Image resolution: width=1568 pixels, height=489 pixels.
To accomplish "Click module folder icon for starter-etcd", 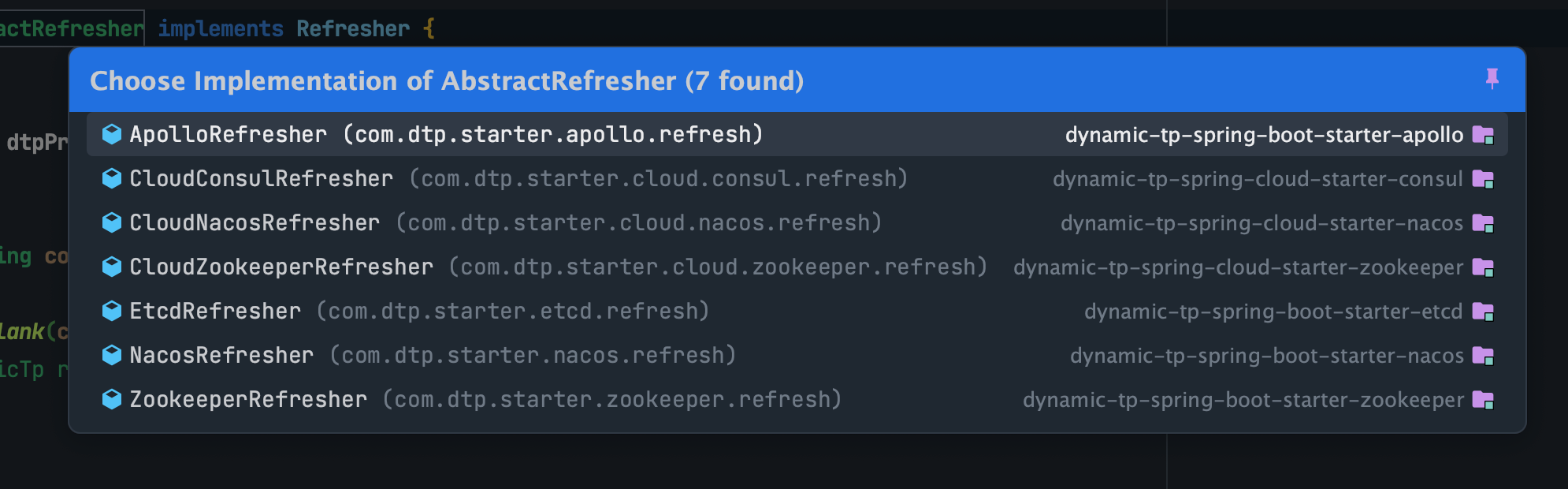I will tap(1483, 312).
